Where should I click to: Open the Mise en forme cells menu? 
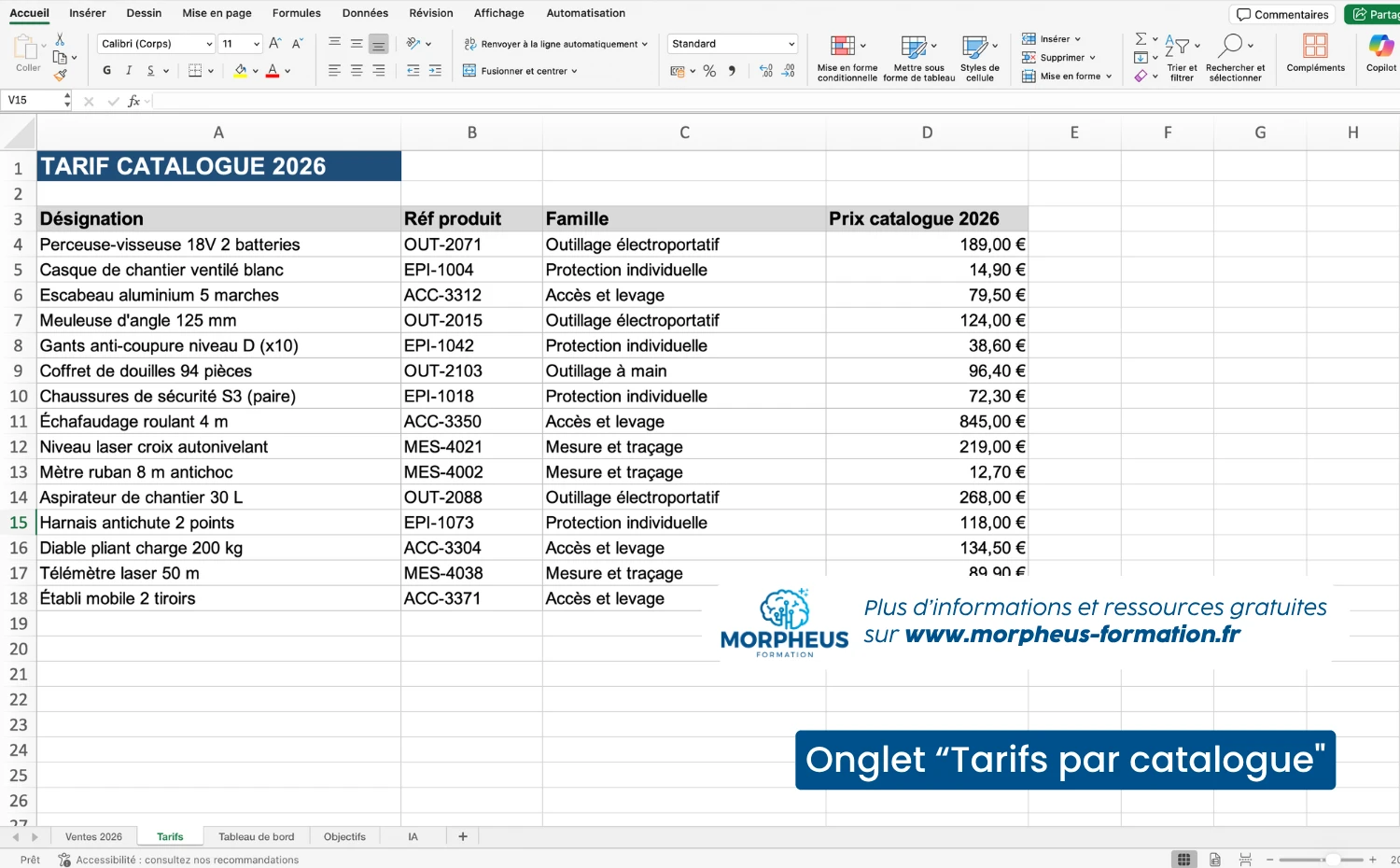[x=1067, y=77]
